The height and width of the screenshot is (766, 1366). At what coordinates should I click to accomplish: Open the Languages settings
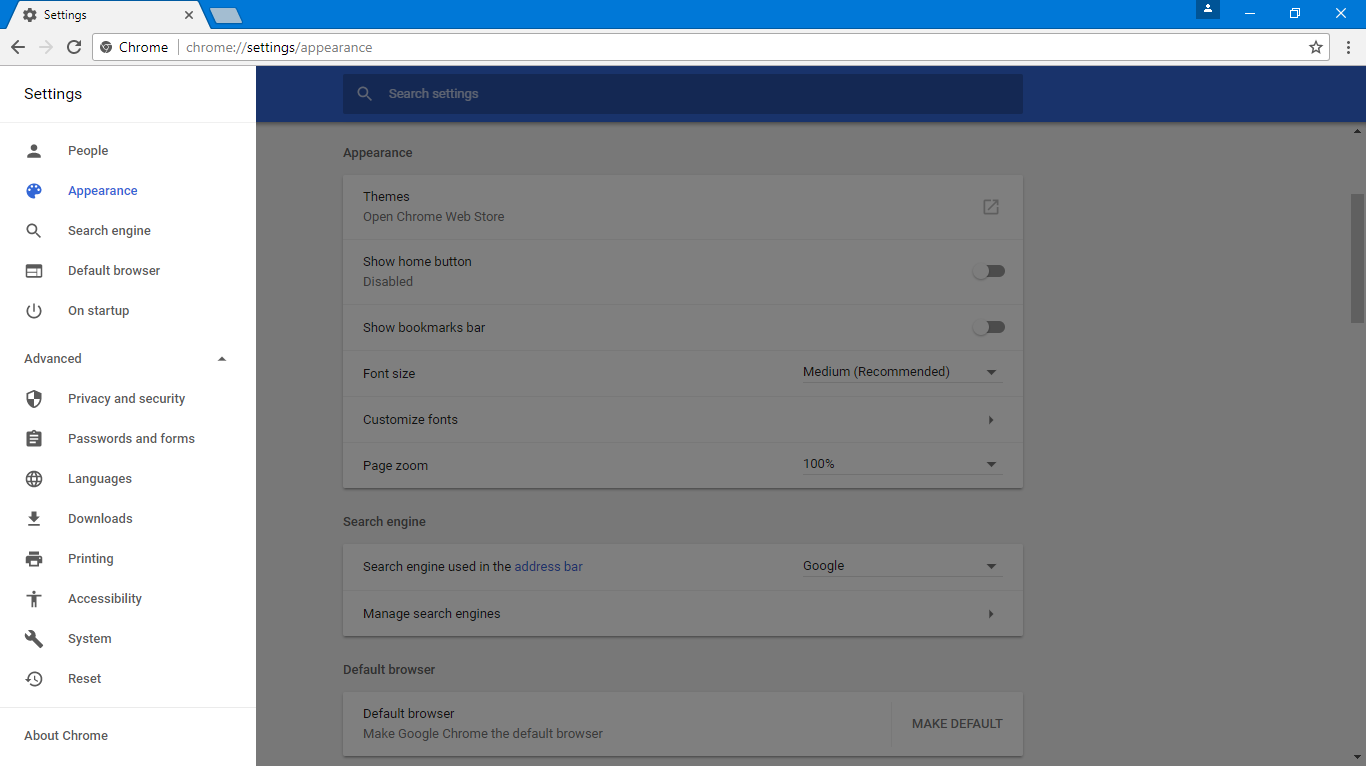tap(100, 479)
